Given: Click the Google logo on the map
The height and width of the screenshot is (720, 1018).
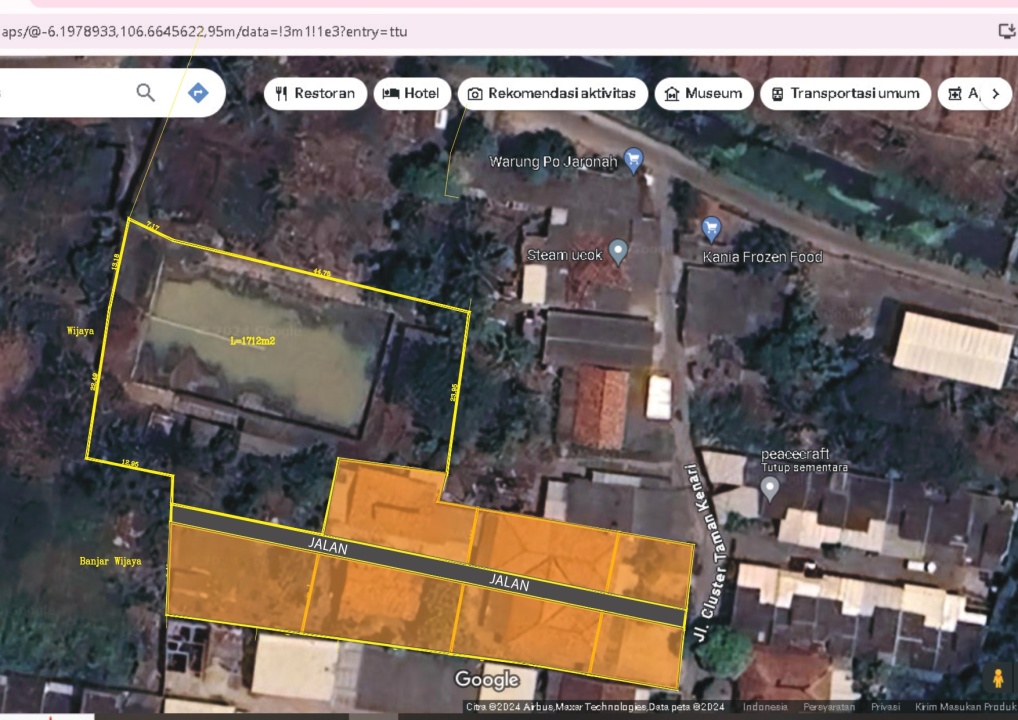Looking at the screenshot, I should tap(487, 680).
